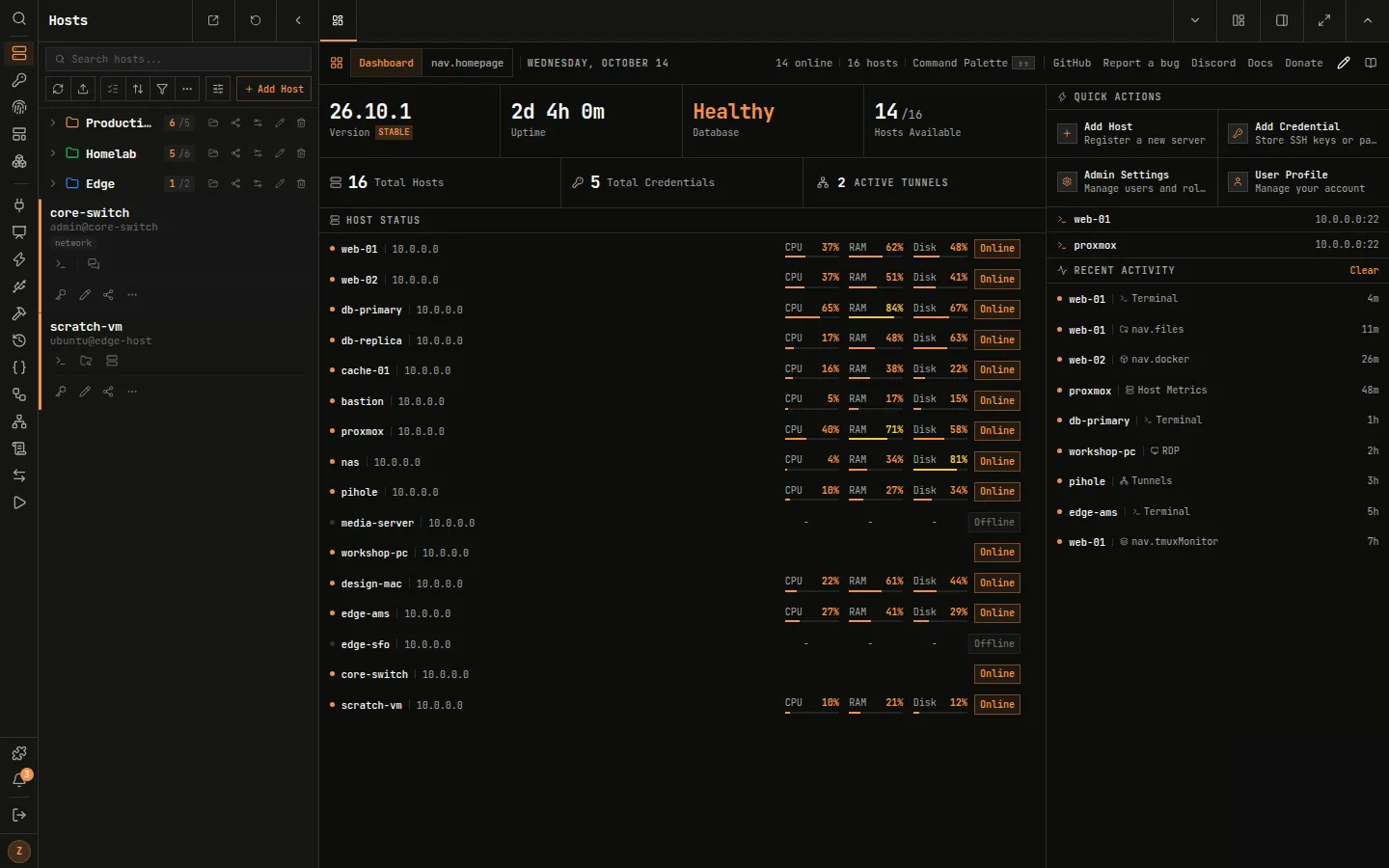
Task: Click share icon for Production folder
Action: click(235, 122)
